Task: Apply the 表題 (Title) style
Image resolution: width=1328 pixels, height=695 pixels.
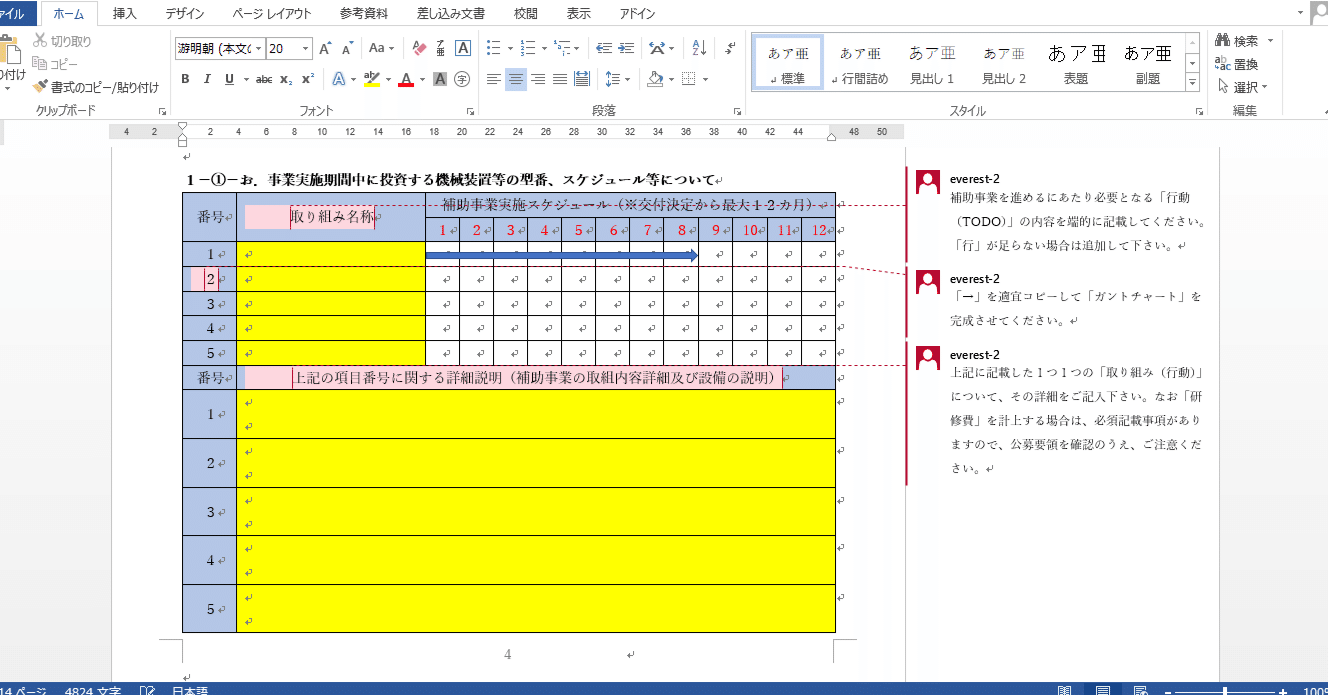Action: 1076,63
